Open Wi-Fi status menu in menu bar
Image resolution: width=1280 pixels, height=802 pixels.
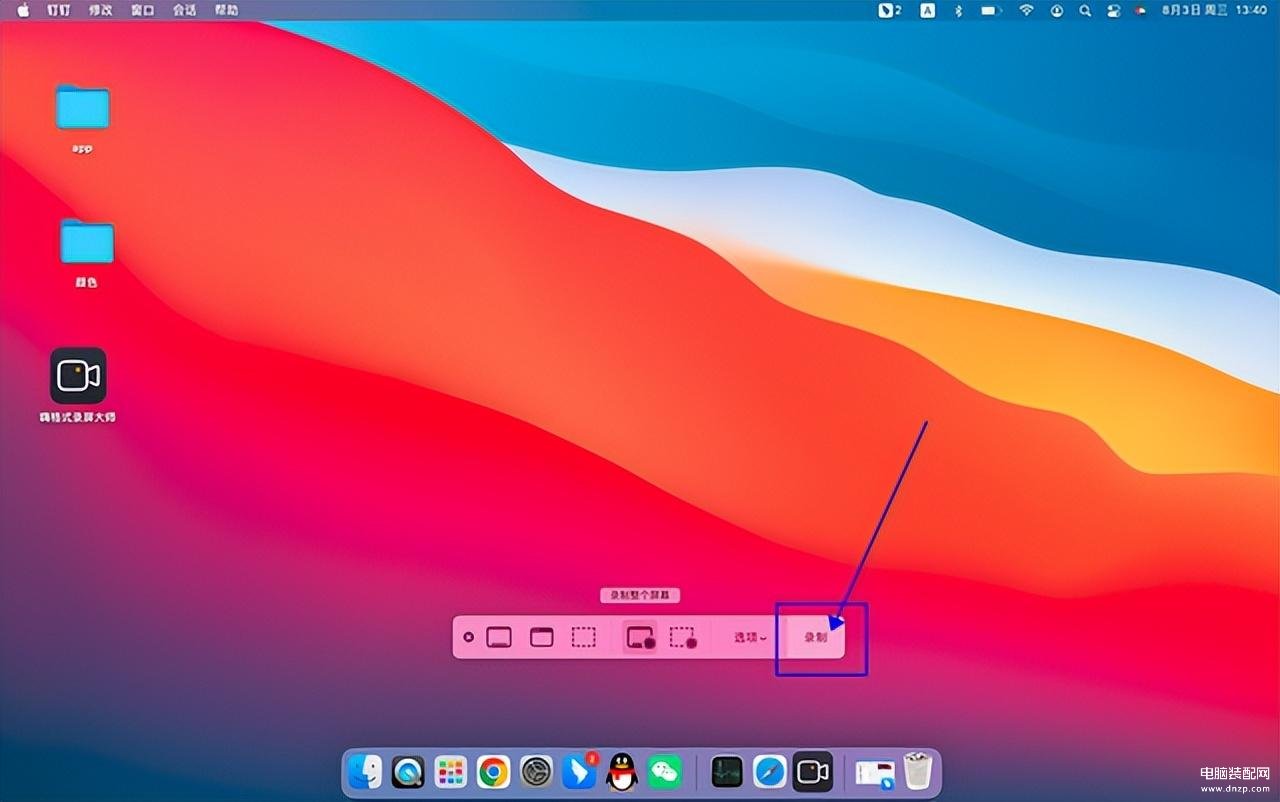pyautogui.click(x=1026, y=10)
